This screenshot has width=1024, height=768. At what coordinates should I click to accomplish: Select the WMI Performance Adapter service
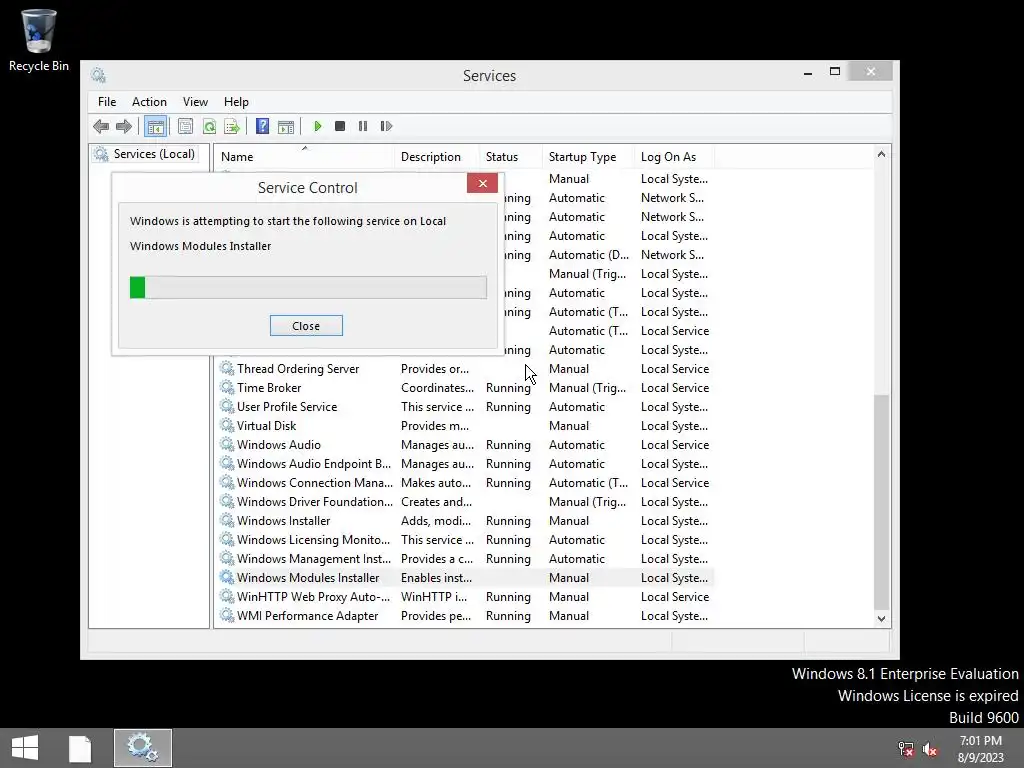click(465, 615)
